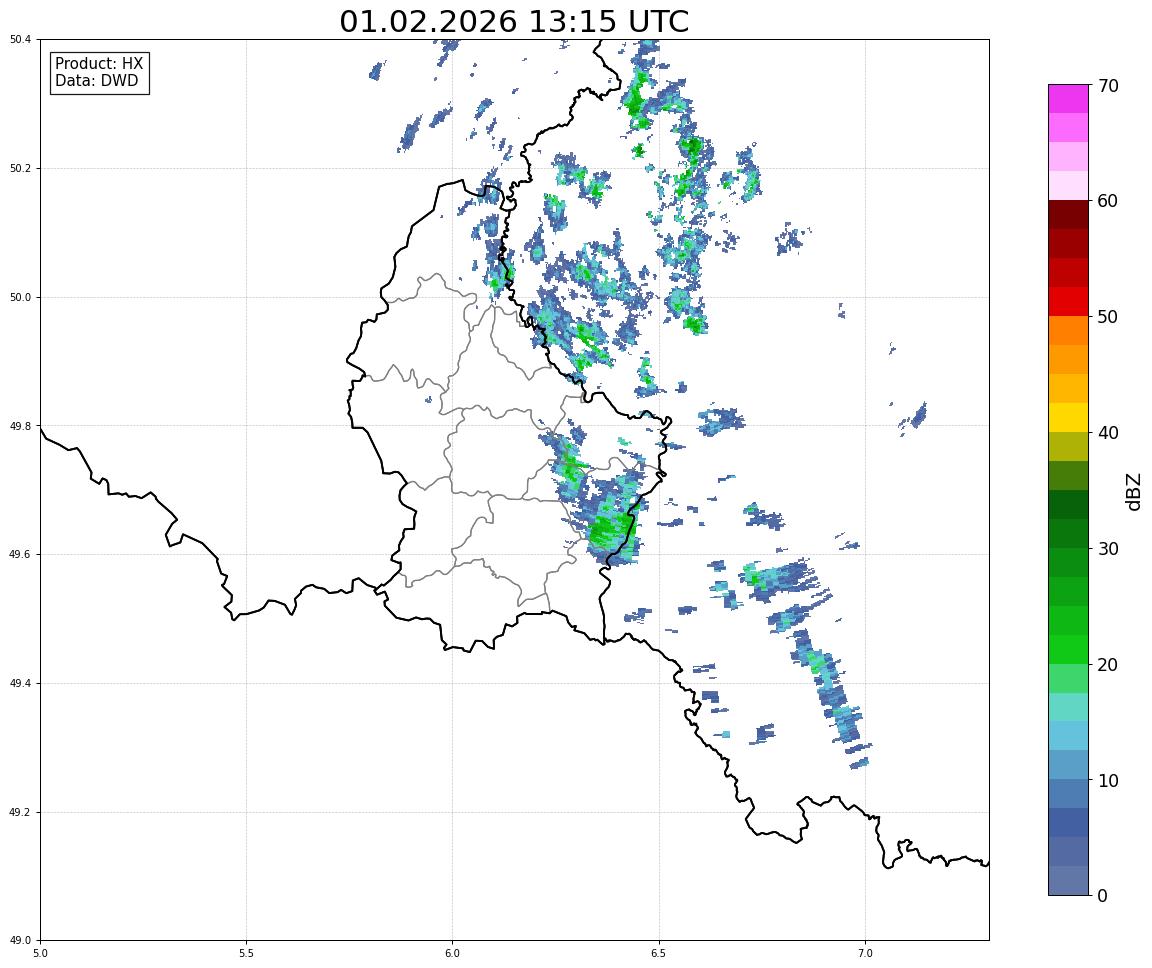Image resolution: width=1152 pixels, height=968 pixels.
Task: Click the latitude axis label 49.6
Action: 20,555
